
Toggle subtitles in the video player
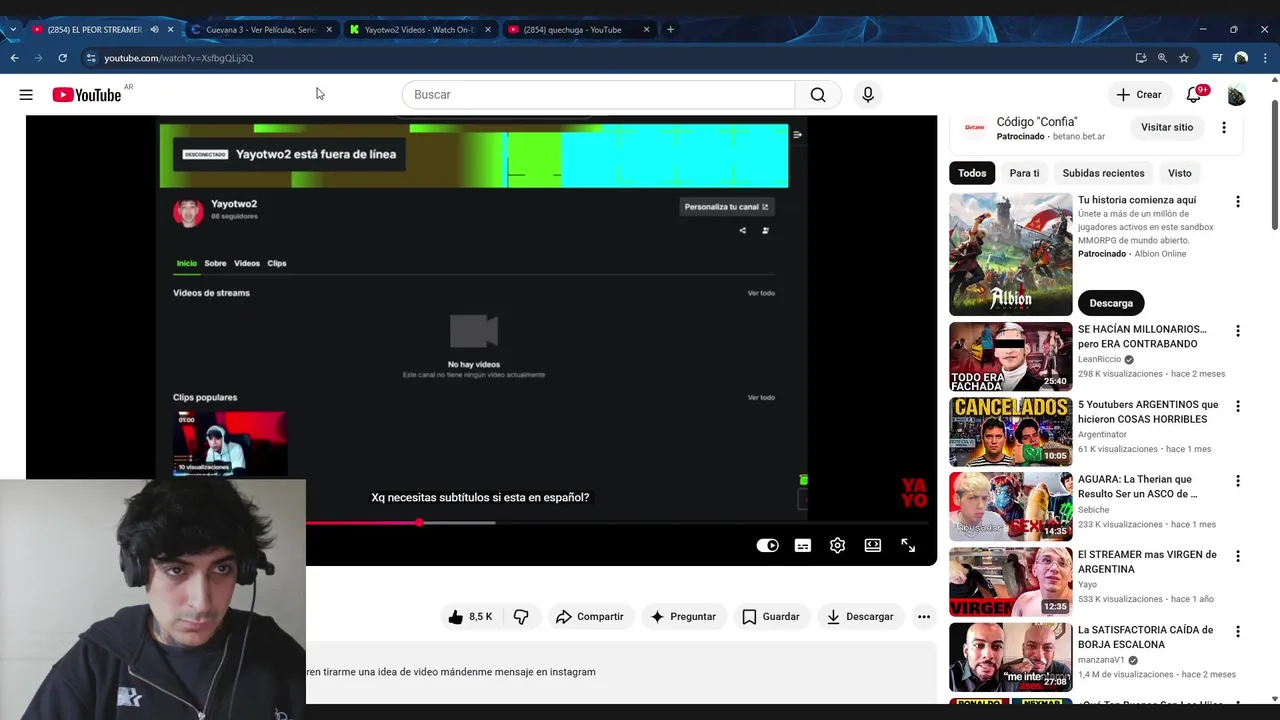point(803,545)
